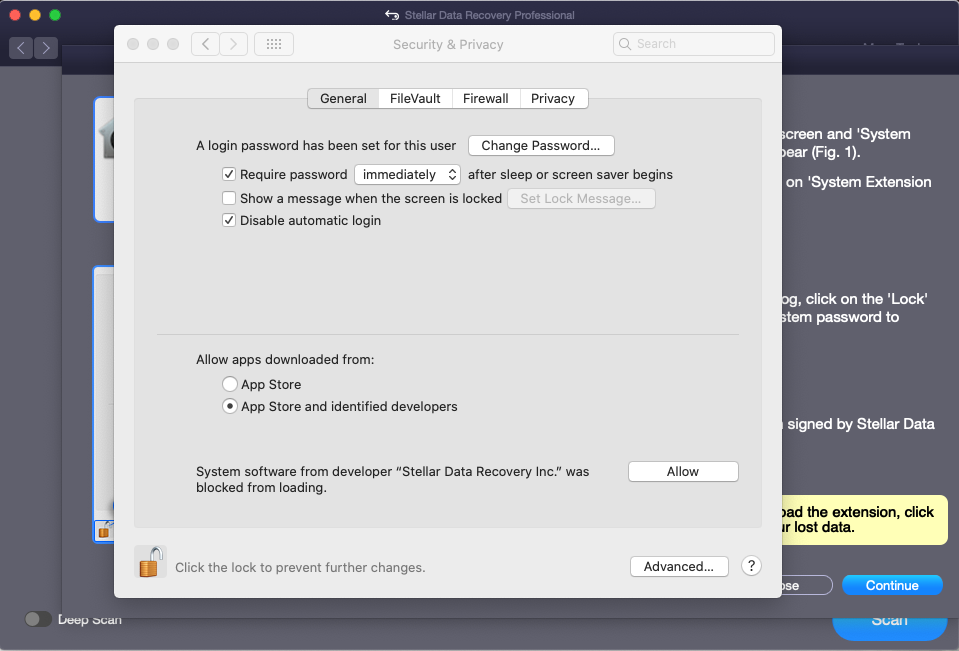Screen dimensions: 959x651
Task: Select App Store and identified developers option
Action: point(230,406)
